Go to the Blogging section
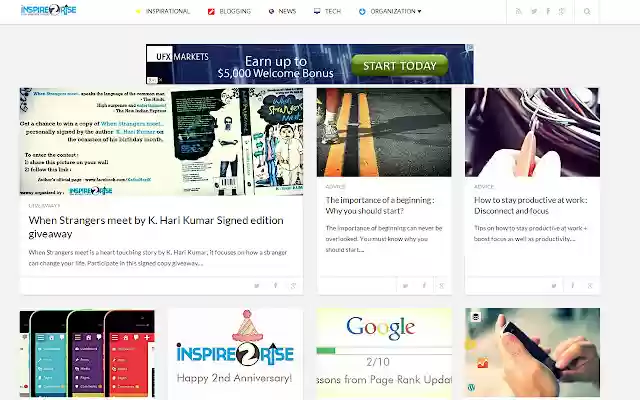Screen dimensions: 640x400 point(235,11)
